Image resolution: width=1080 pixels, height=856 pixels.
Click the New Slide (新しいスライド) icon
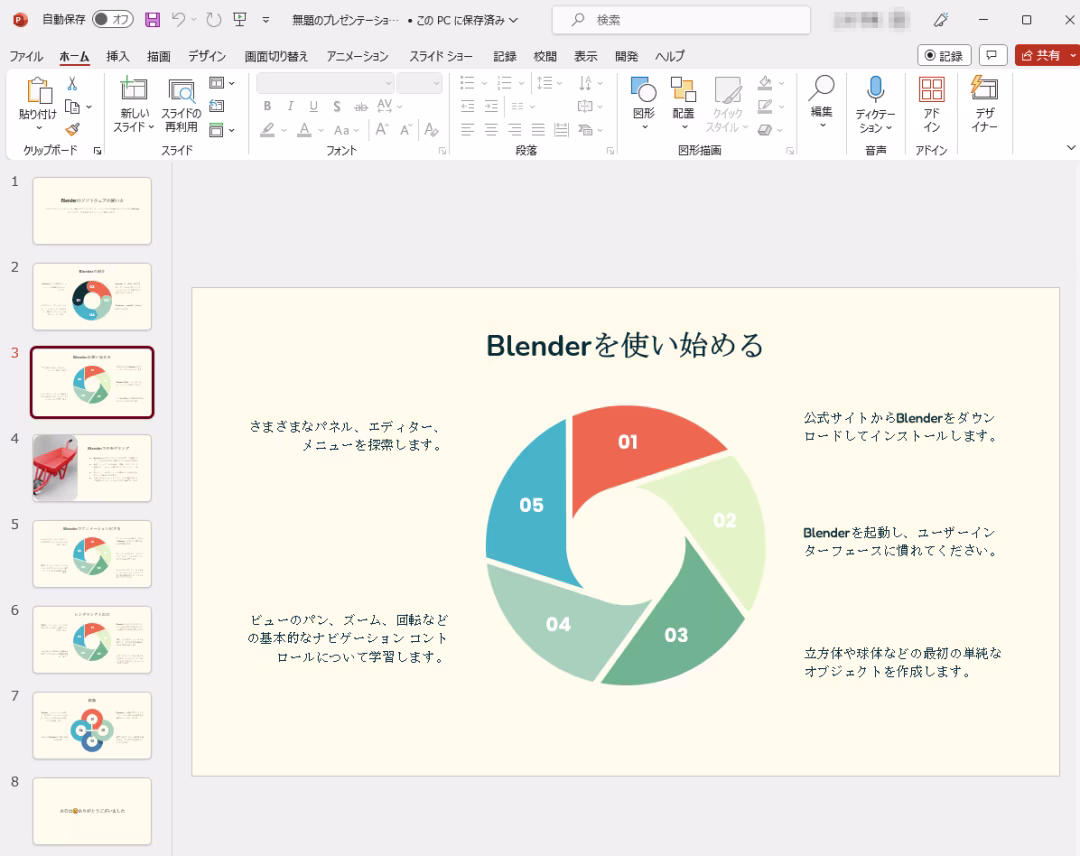(134, 90)
